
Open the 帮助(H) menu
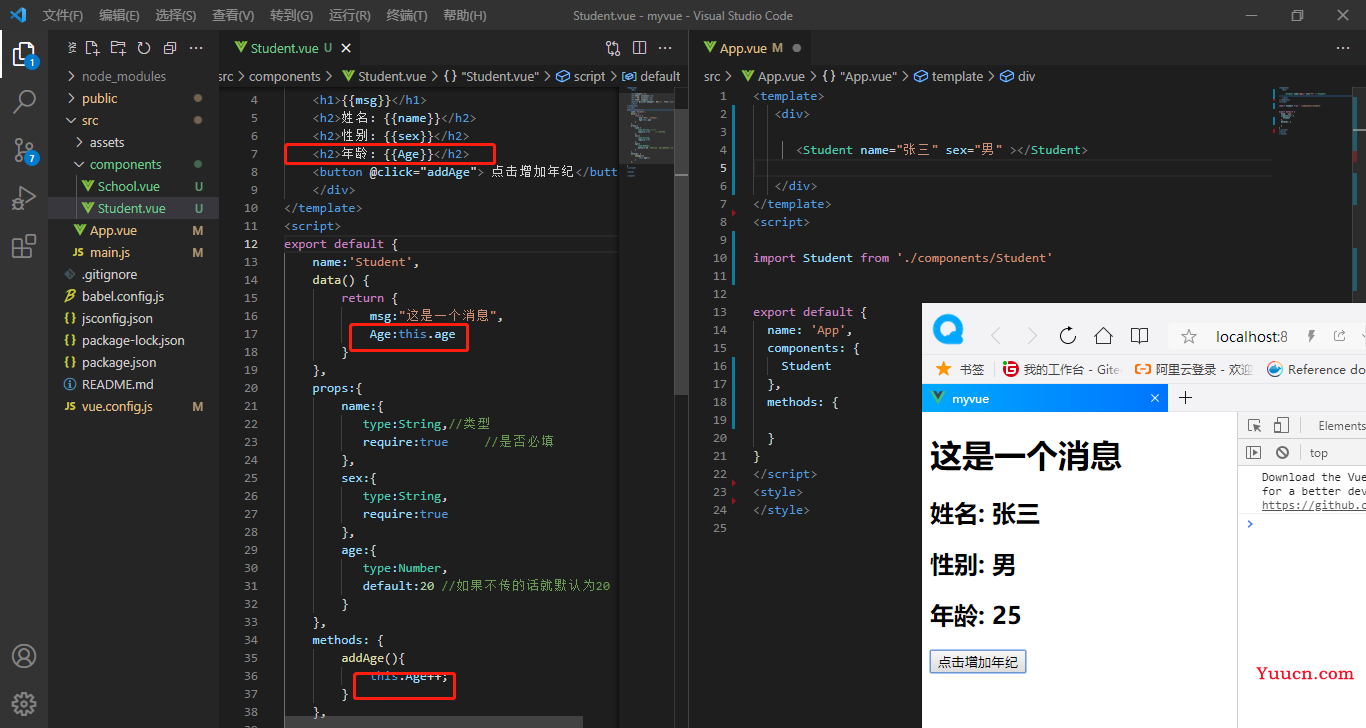click(464, 15)
